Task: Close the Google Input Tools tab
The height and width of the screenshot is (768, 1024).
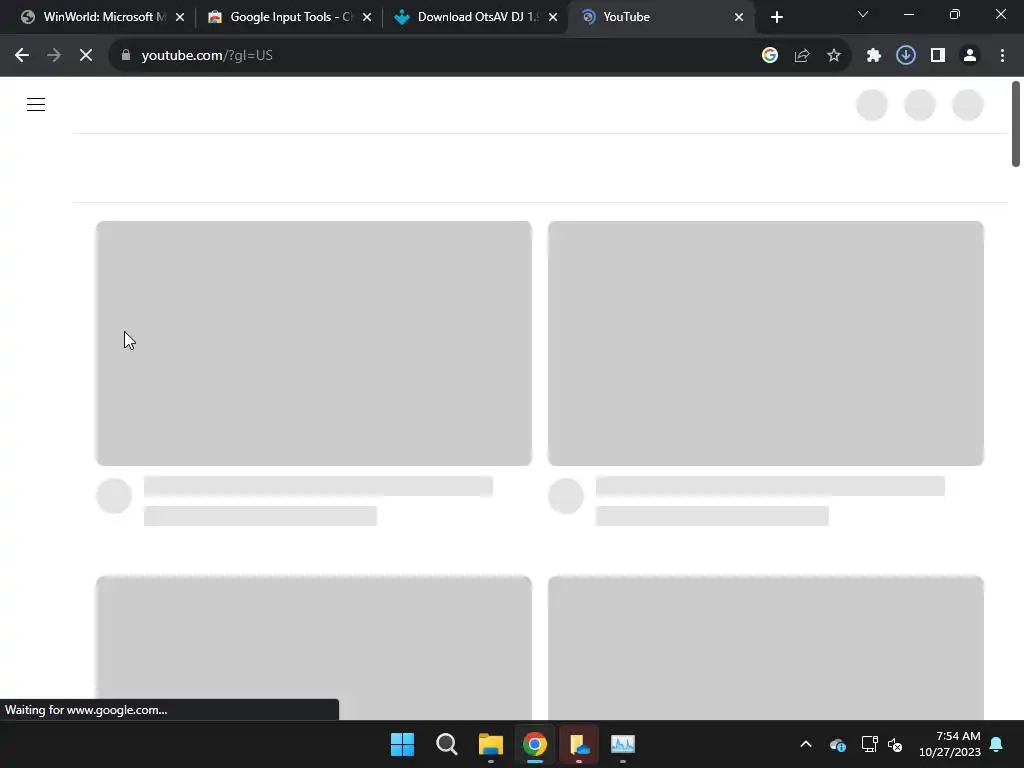Action: [367, 17]
